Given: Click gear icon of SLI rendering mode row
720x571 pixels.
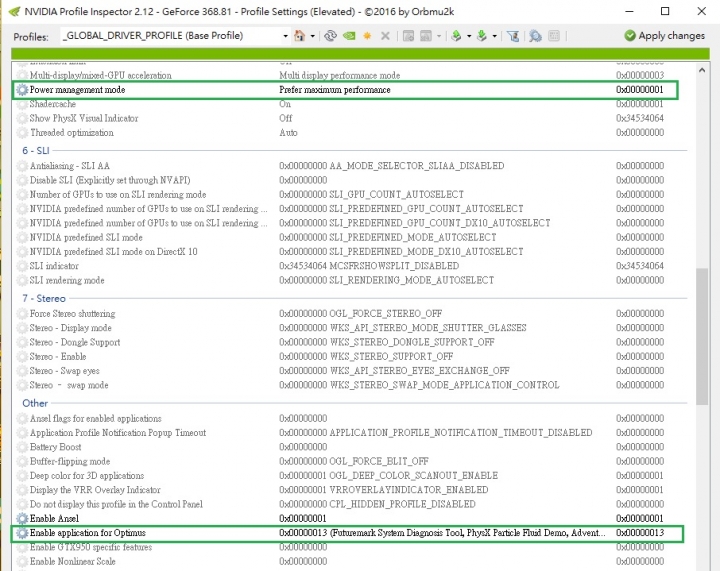Looking at the screenshot, I should [22, 280].
